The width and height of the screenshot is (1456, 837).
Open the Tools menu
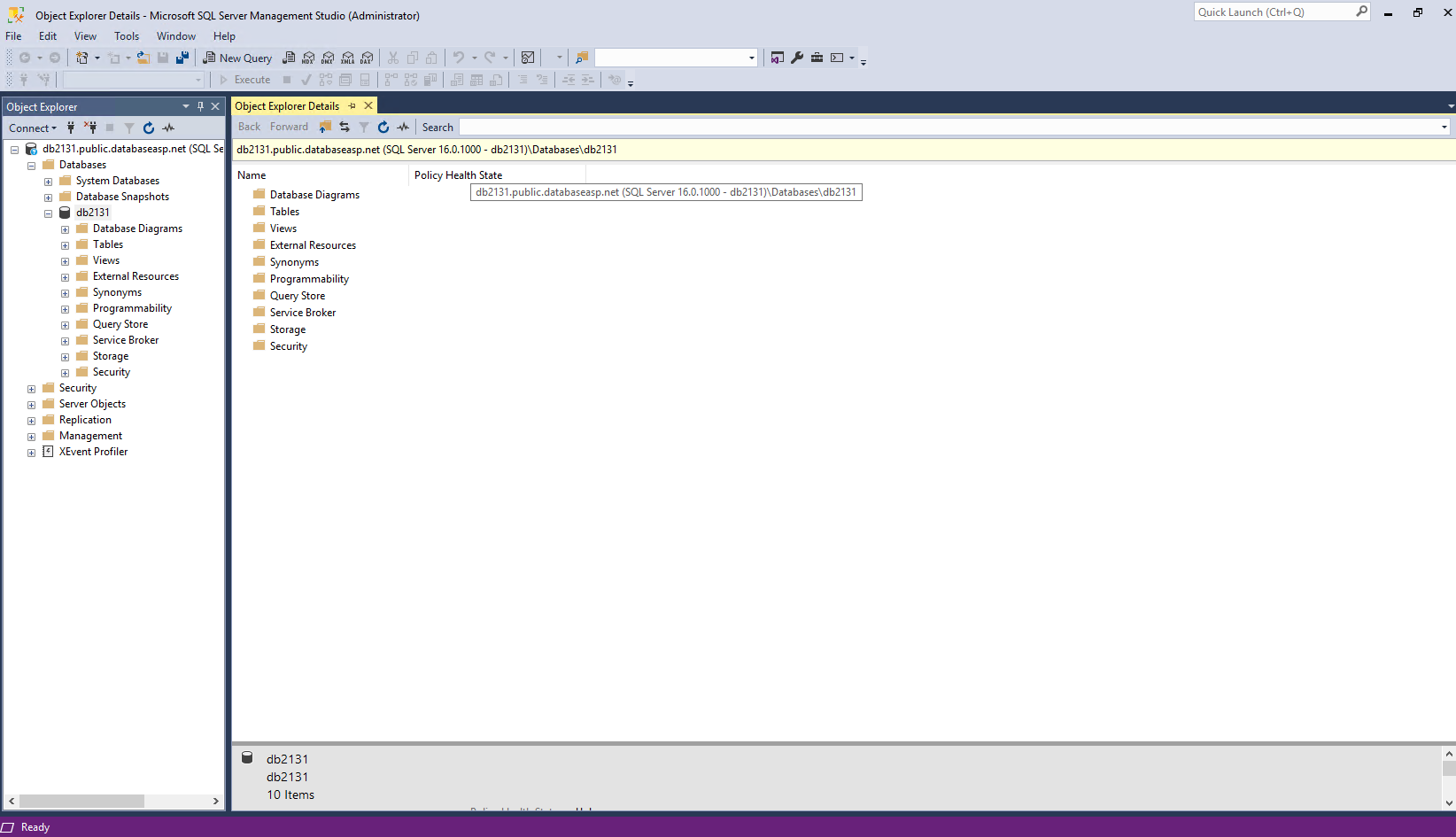click(x=127, y=36)
